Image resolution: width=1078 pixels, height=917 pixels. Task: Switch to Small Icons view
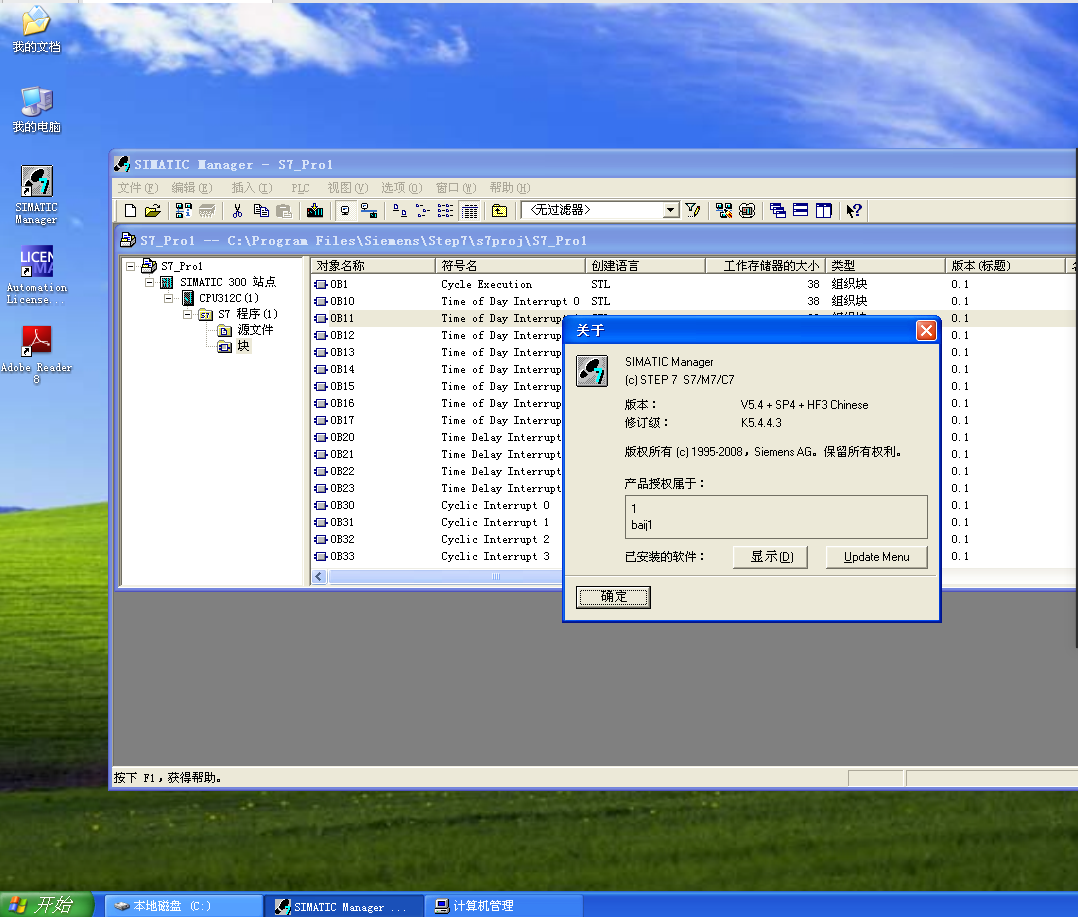point(423,210)
